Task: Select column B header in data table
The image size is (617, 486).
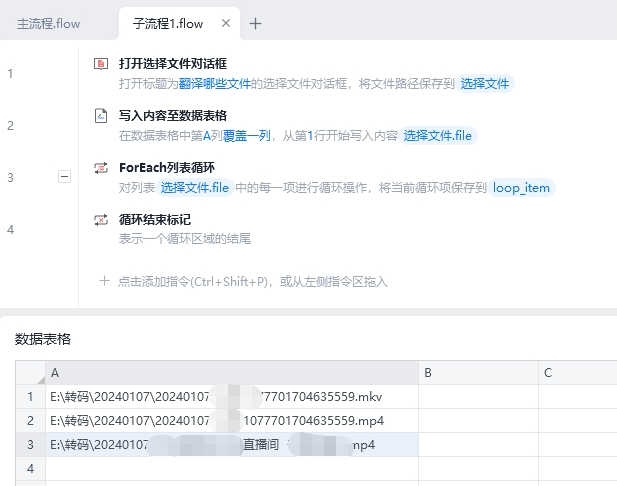Action: tap(478, 373)
